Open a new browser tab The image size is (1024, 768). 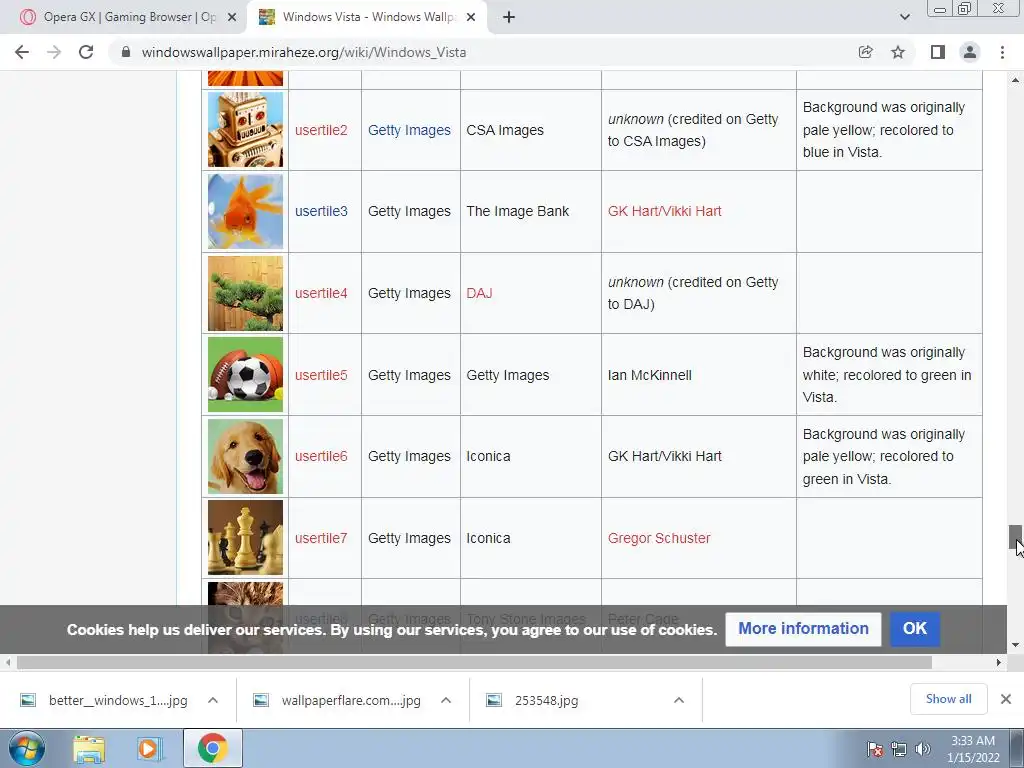(509, 17)
